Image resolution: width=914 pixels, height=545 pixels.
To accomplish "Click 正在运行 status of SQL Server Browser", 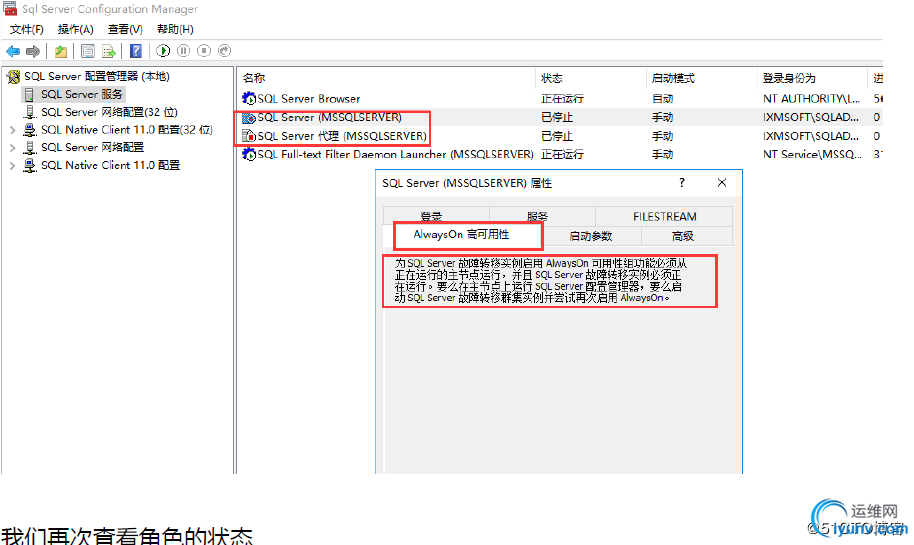I will coord(563,99).
